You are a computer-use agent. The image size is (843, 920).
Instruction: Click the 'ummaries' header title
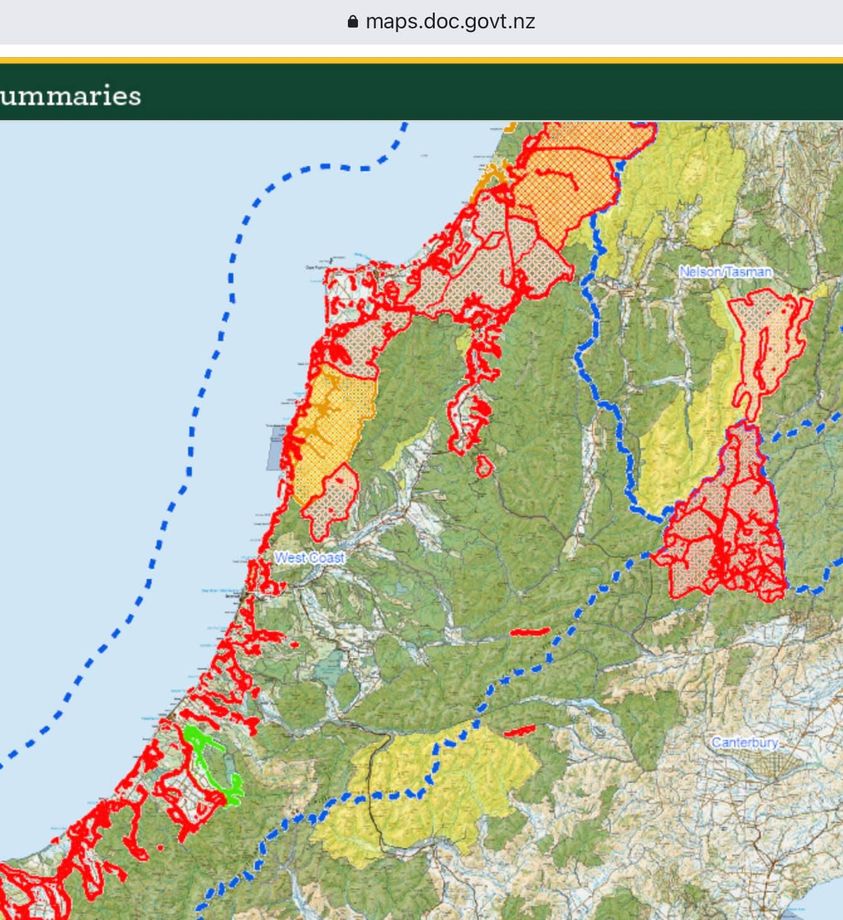pos(70,96)
